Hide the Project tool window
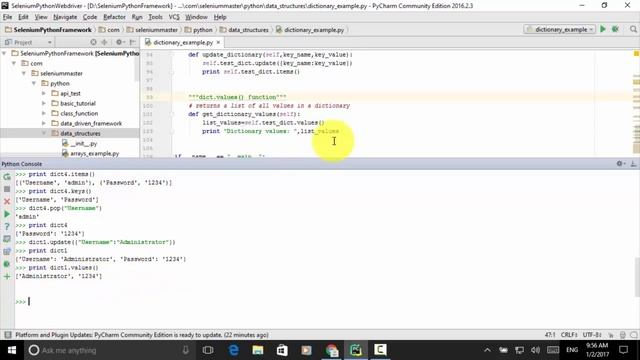This screenshot has height=360, width=640. [x=133, y=42]
